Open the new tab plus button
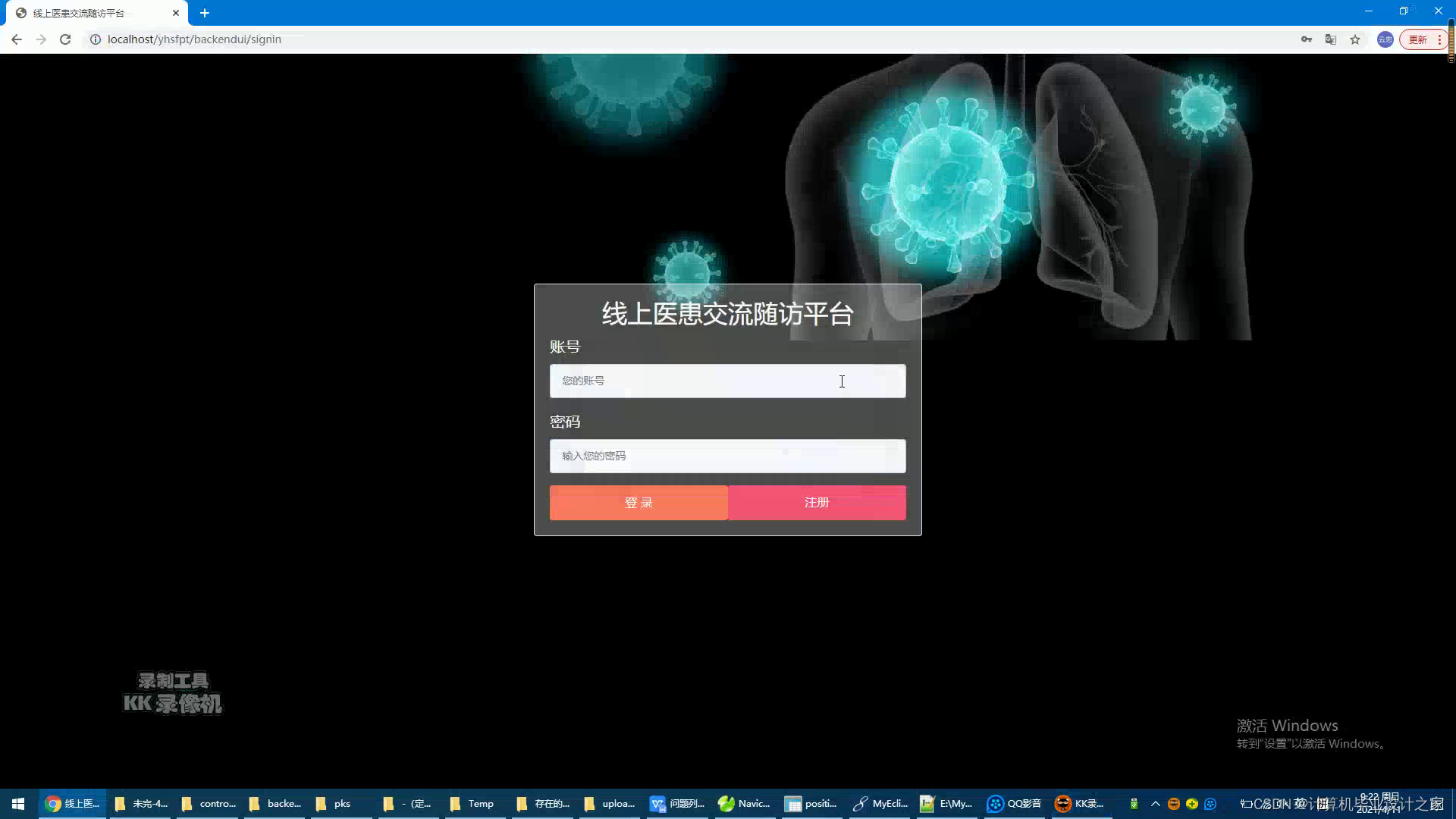This screenshot has width=1456, height=819. (x=205, y=13)
